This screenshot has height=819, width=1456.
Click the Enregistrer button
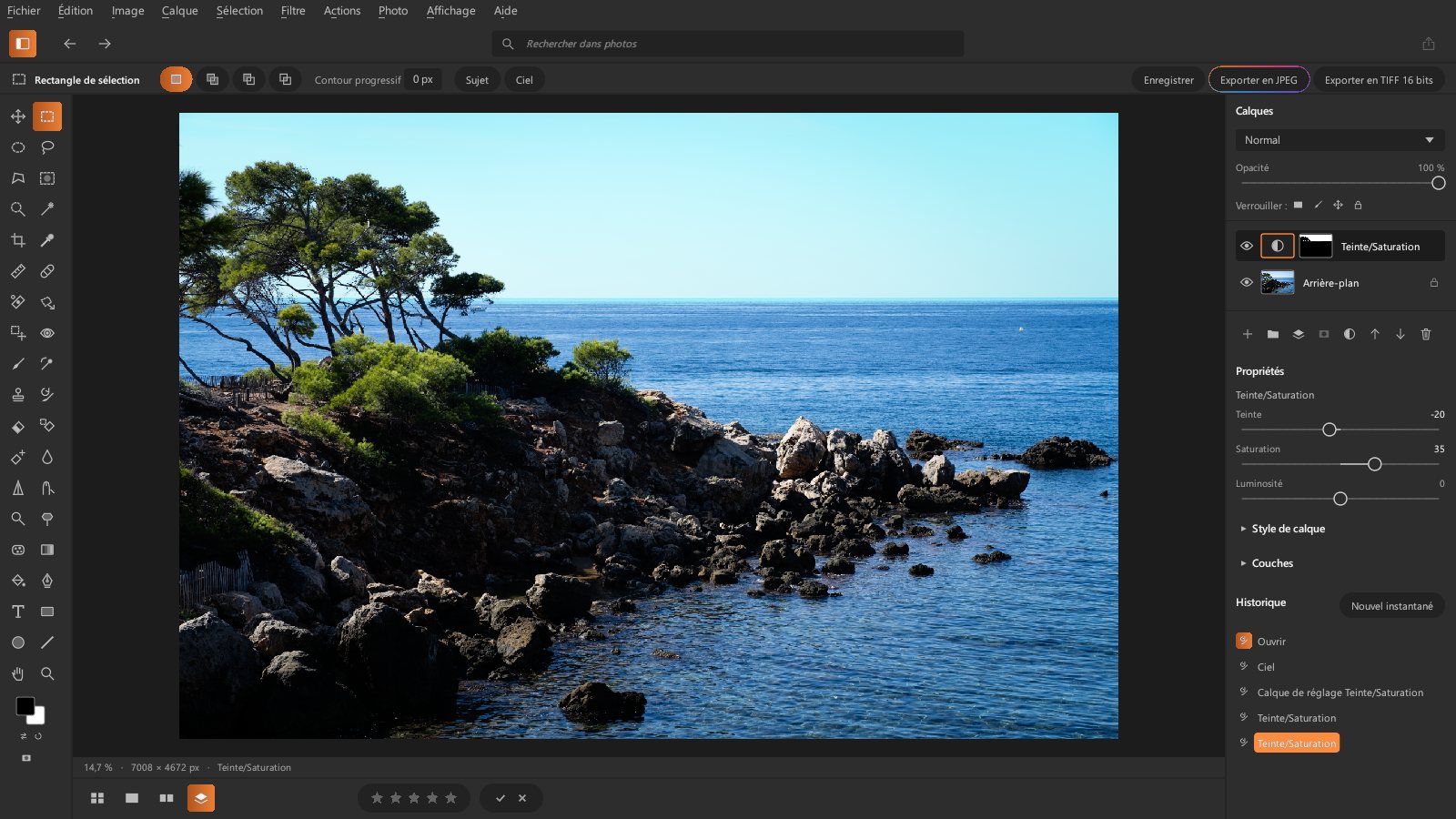tap(1168, 80)
